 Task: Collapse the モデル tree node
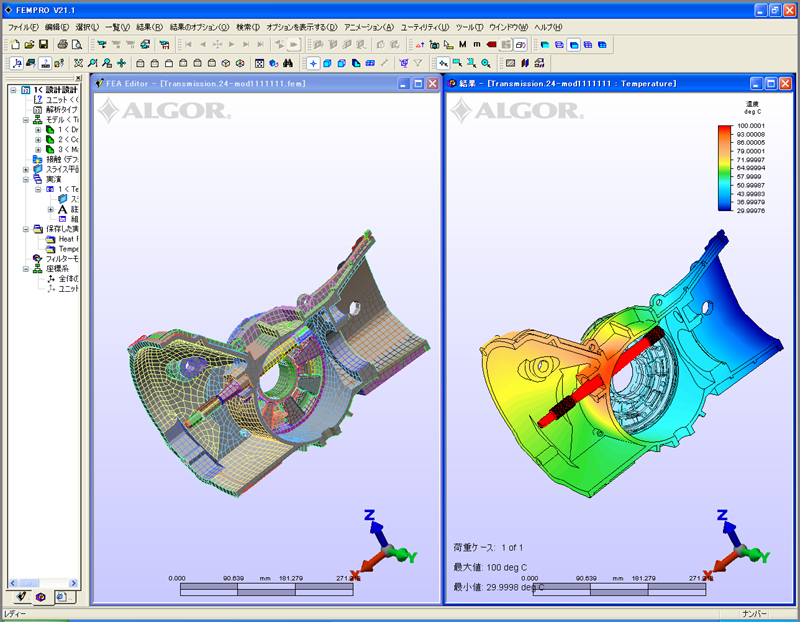[26, 119]
